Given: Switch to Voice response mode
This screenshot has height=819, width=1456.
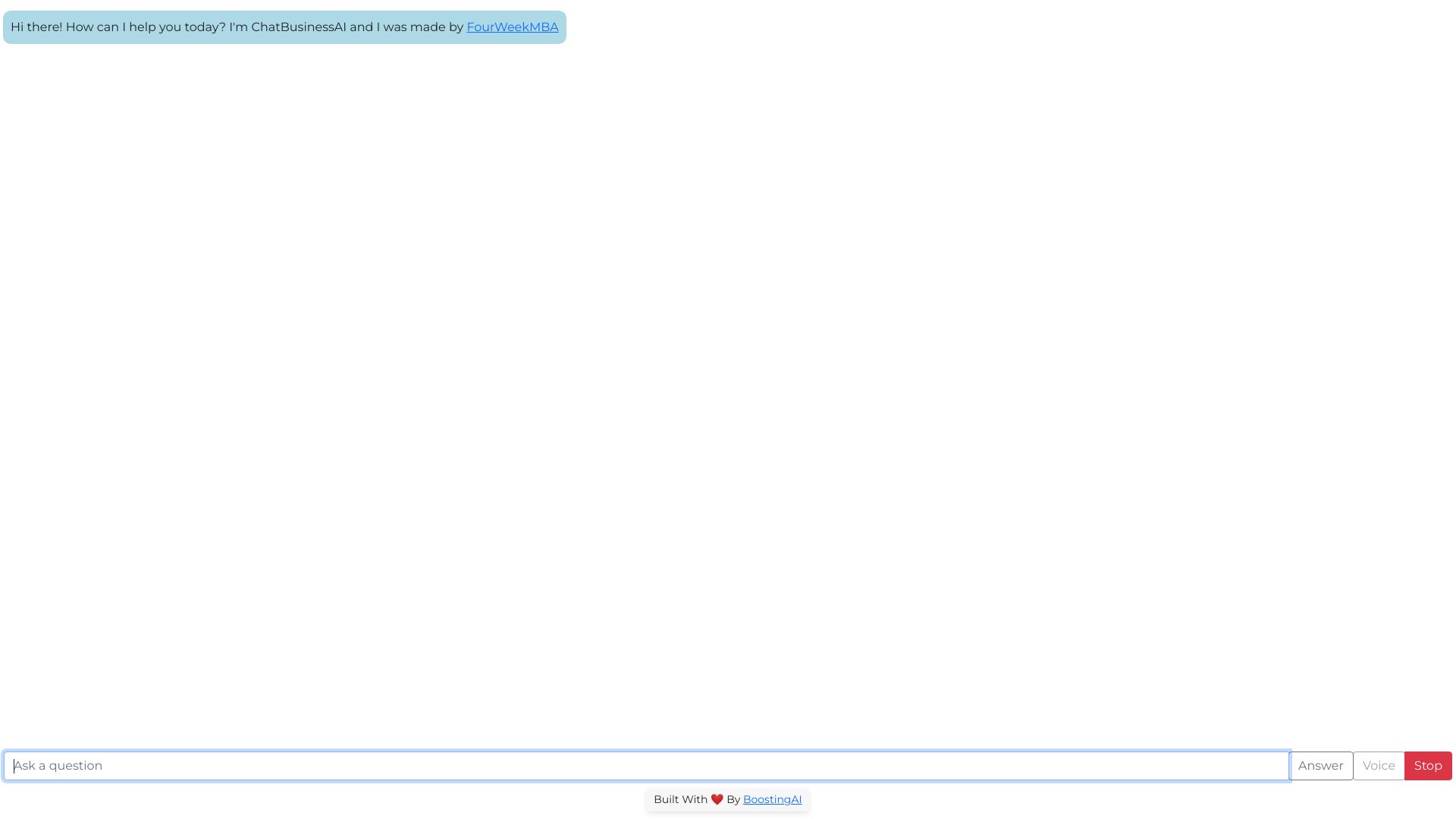Looking at the screenshot, I should (x=1378, y=765).
